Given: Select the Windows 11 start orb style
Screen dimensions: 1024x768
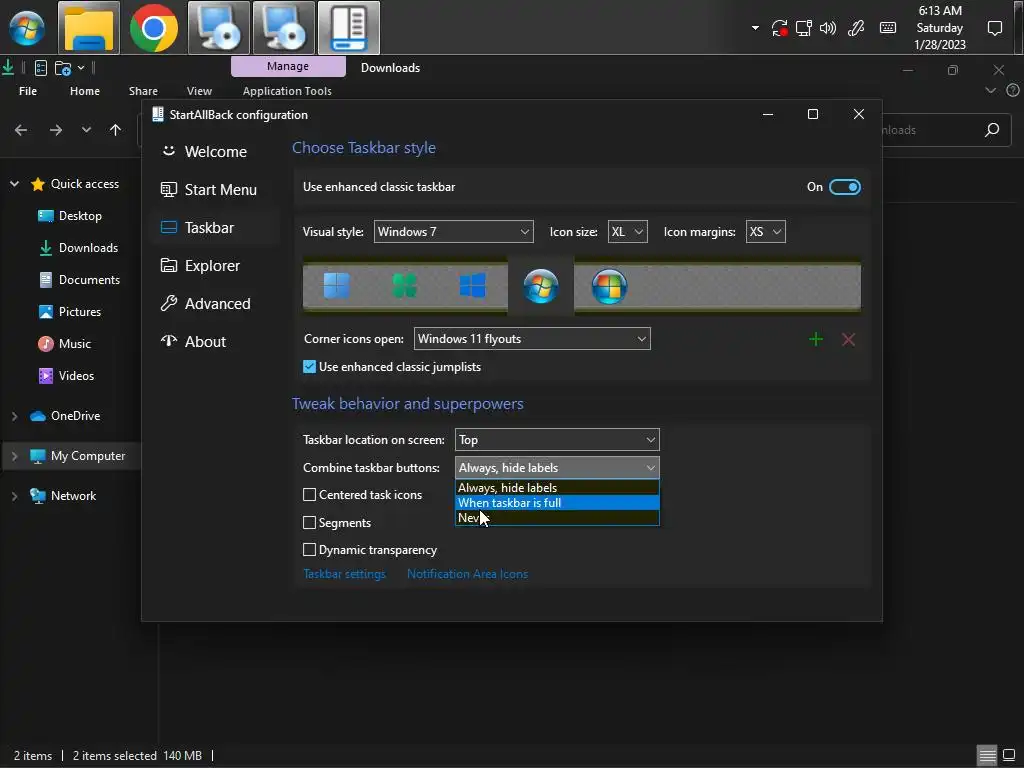Looking at the screenshot, I should click(336, 285).
